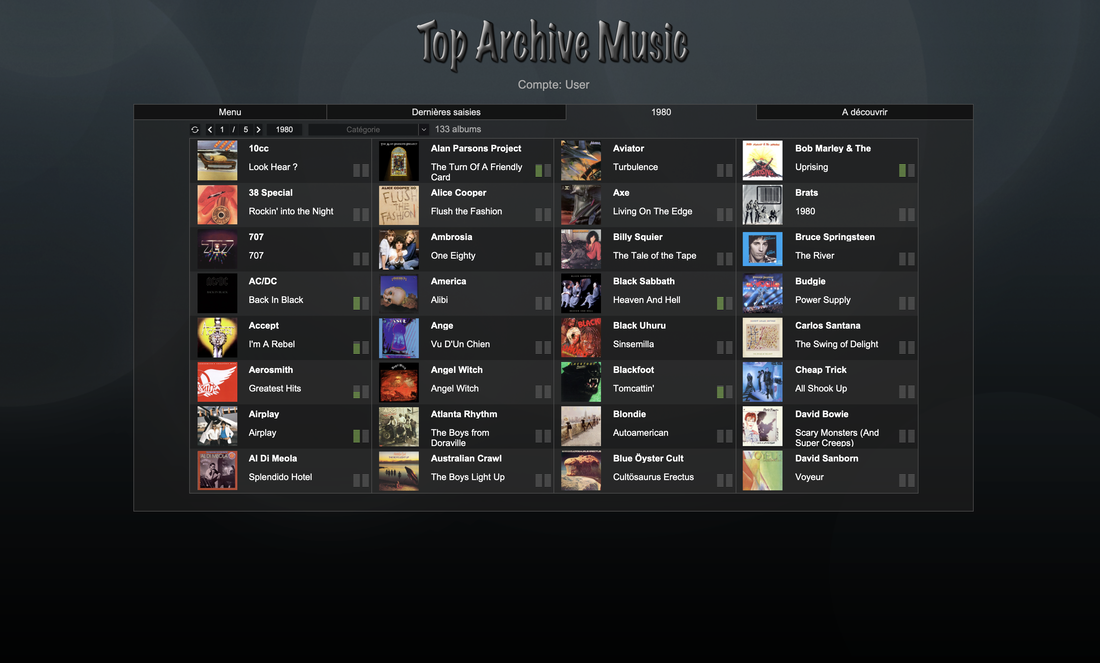This screenshot has height=663, width=1100.
Task: Open the AC/DC Back In Black cover
Action: (x=217, y=293)
